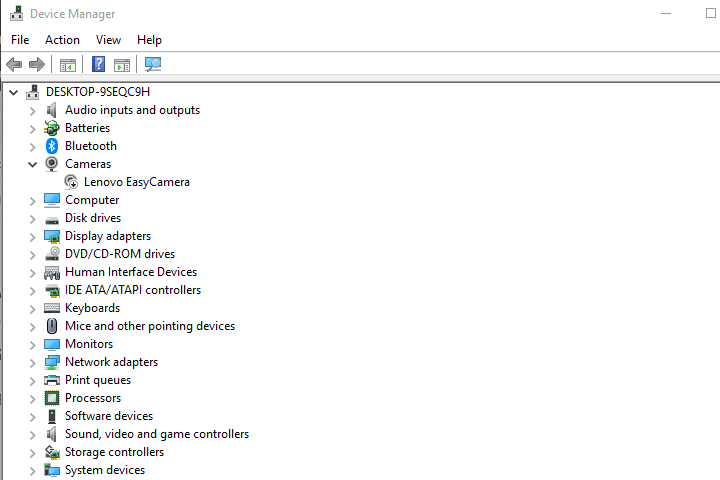Select the Human Interface Devices label
Screen dimensions: 720x480
pyautogui.click(x=131, y=272)
